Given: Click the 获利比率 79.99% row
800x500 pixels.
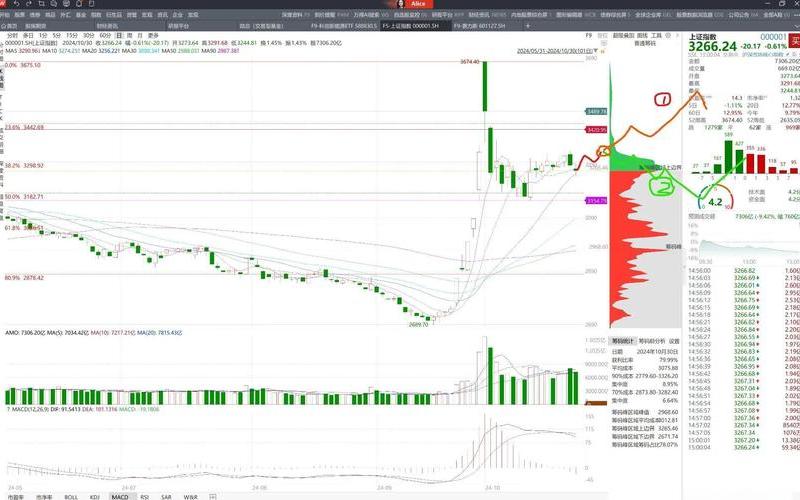Looking at the screenshot, I should pyautogui.click(x=645, y=360).
